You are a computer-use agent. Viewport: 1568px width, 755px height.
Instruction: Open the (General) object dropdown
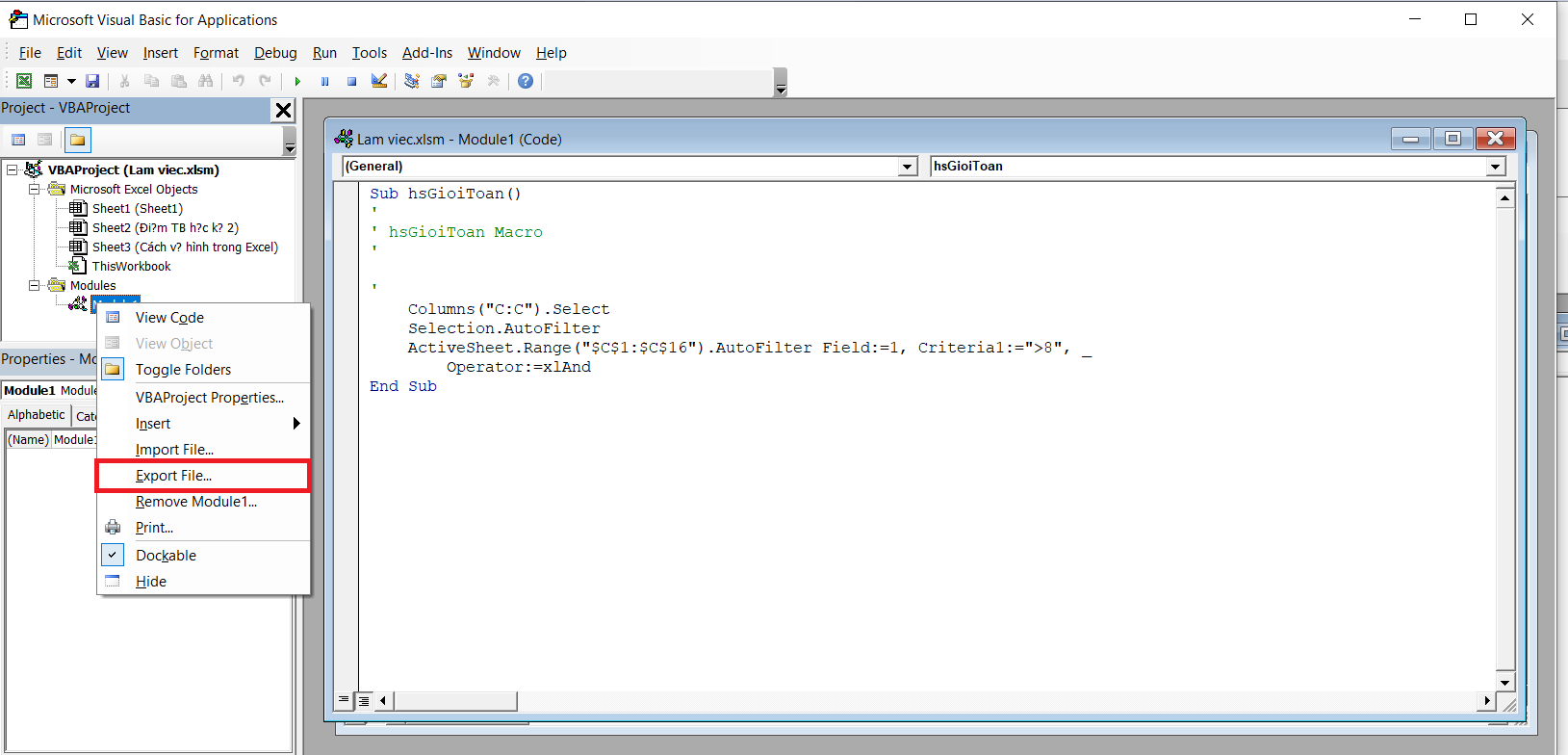coord(907,167)
